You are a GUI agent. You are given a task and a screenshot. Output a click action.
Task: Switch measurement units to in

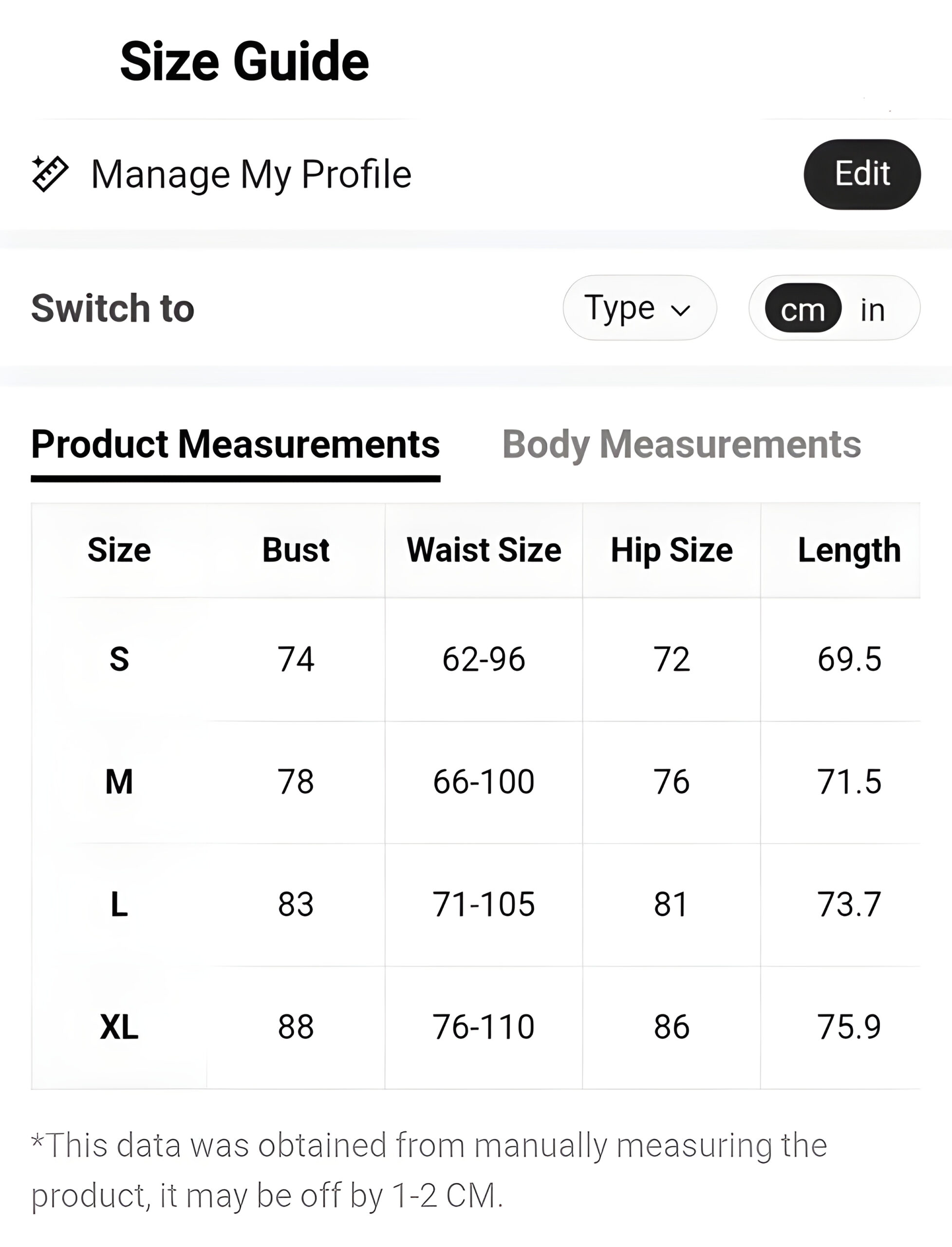click(x=873, y=309)
